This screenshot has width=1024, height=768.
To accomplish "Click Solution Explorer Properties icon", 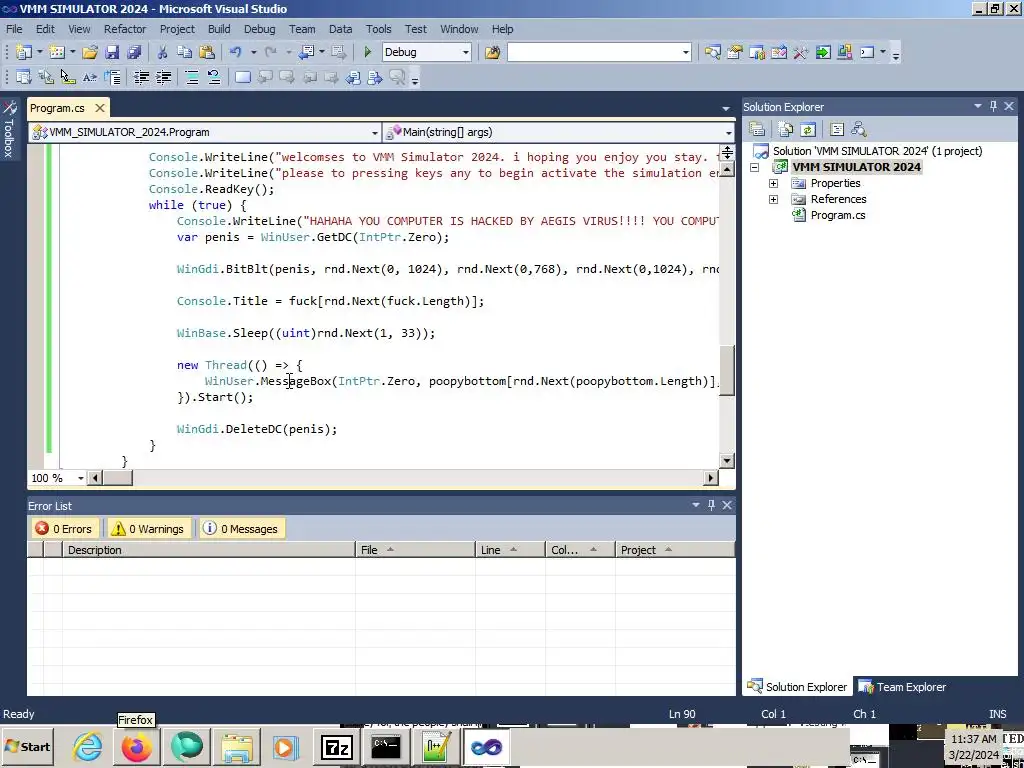I will pos(757,129).
